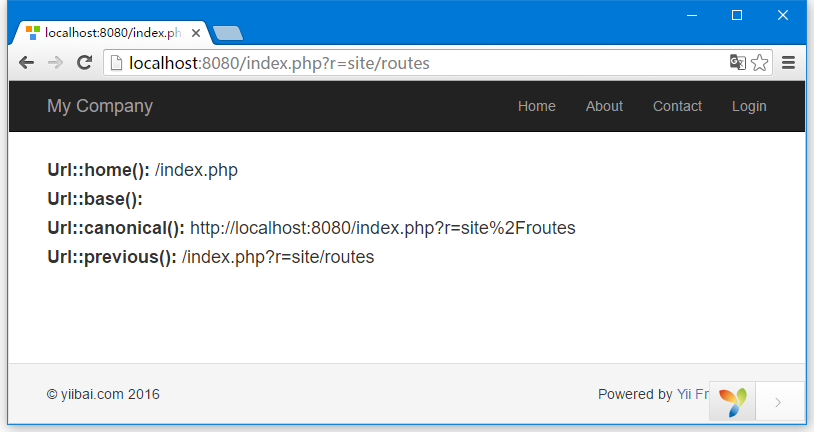Click the browser forward arrow
This screenshot has height=432, width=814.
(x=55, y=63)
